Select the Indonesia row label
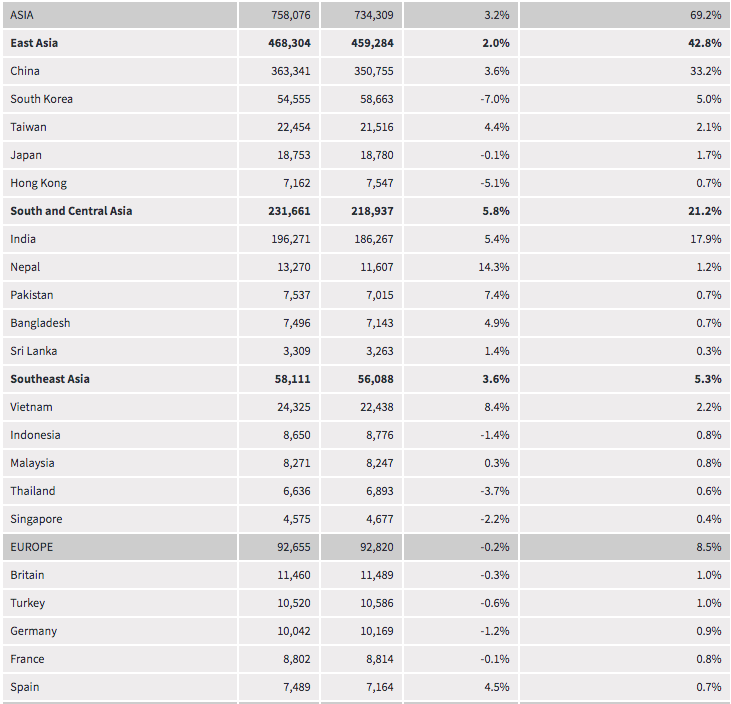731x704 pixels. tap(35, 435)
